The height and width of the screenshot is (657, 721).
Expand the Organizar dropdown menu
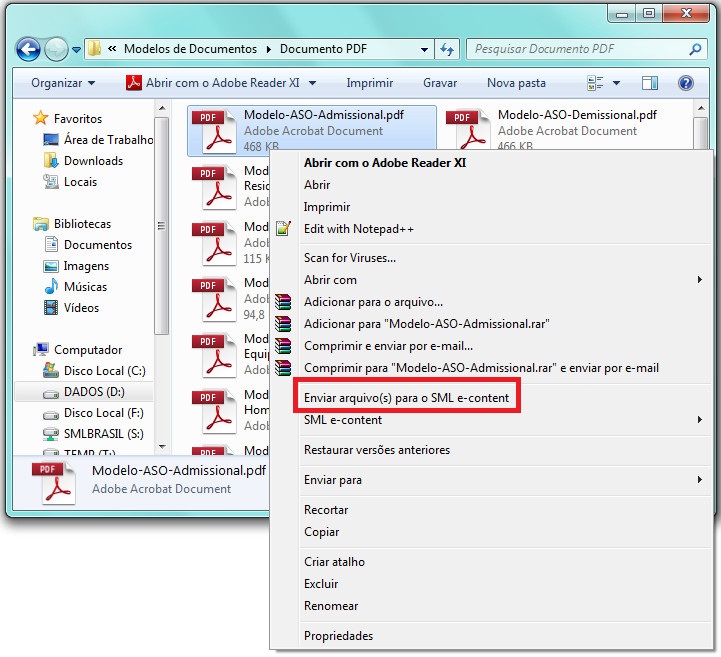click(x=63, y=83)
